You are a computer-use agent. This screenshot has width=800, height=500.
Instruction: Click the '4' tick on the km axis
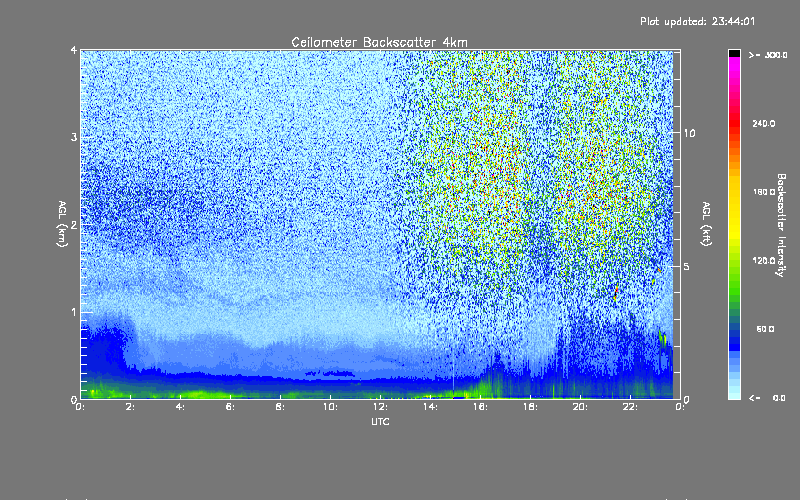pyautogui.click(x=74, y=51)
